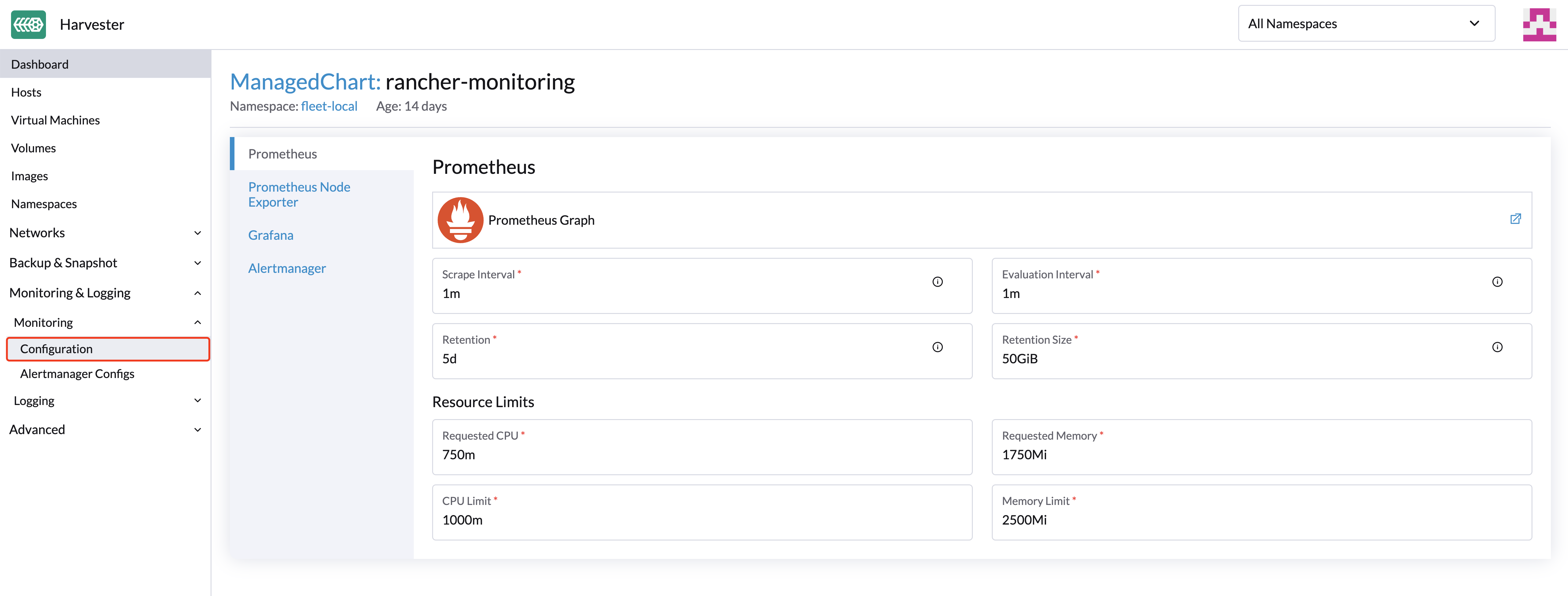Go to Dashboard in sidebar

(x=105, y=64)
